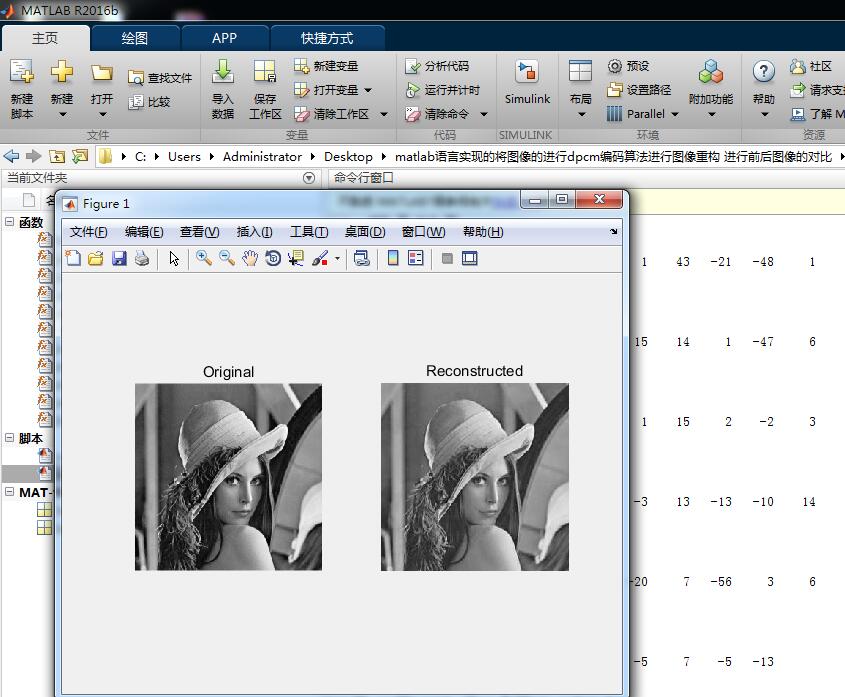This screenshot has height=697, width=845.
Task: Click Link Plot icon in Figure toolbar
Action: [362, 258]
